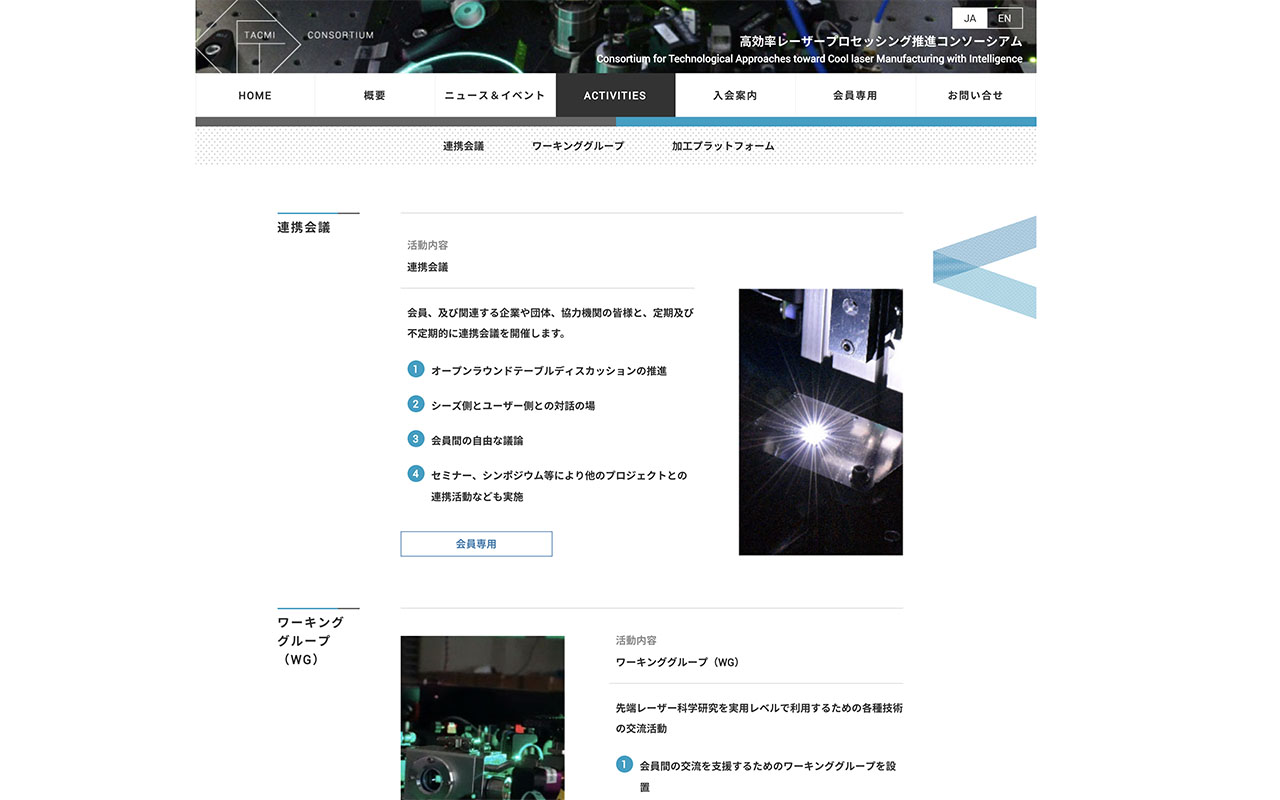Click text 会員間の交流を支援するためのワーキンググループを設置
Screen dimensions: 1280x800
(768, 776)
